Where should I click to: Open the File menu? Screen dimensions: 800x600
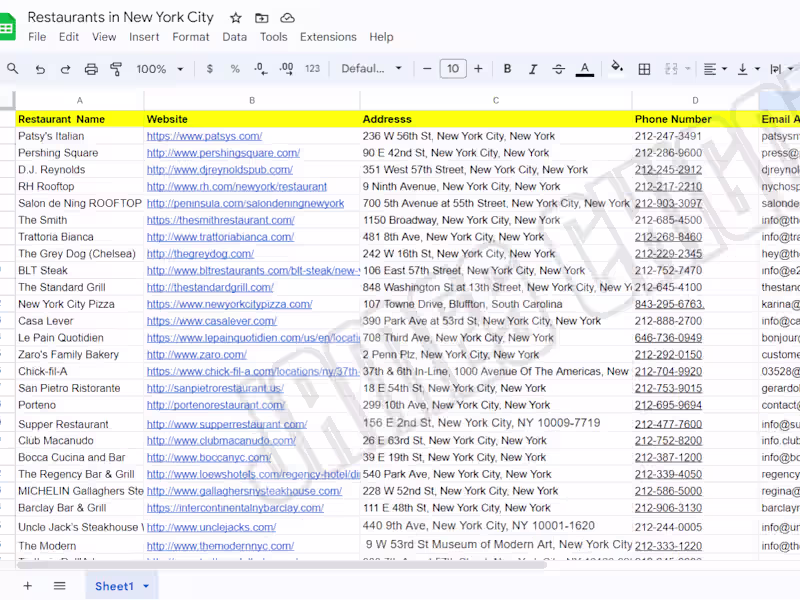click(37, 37)
